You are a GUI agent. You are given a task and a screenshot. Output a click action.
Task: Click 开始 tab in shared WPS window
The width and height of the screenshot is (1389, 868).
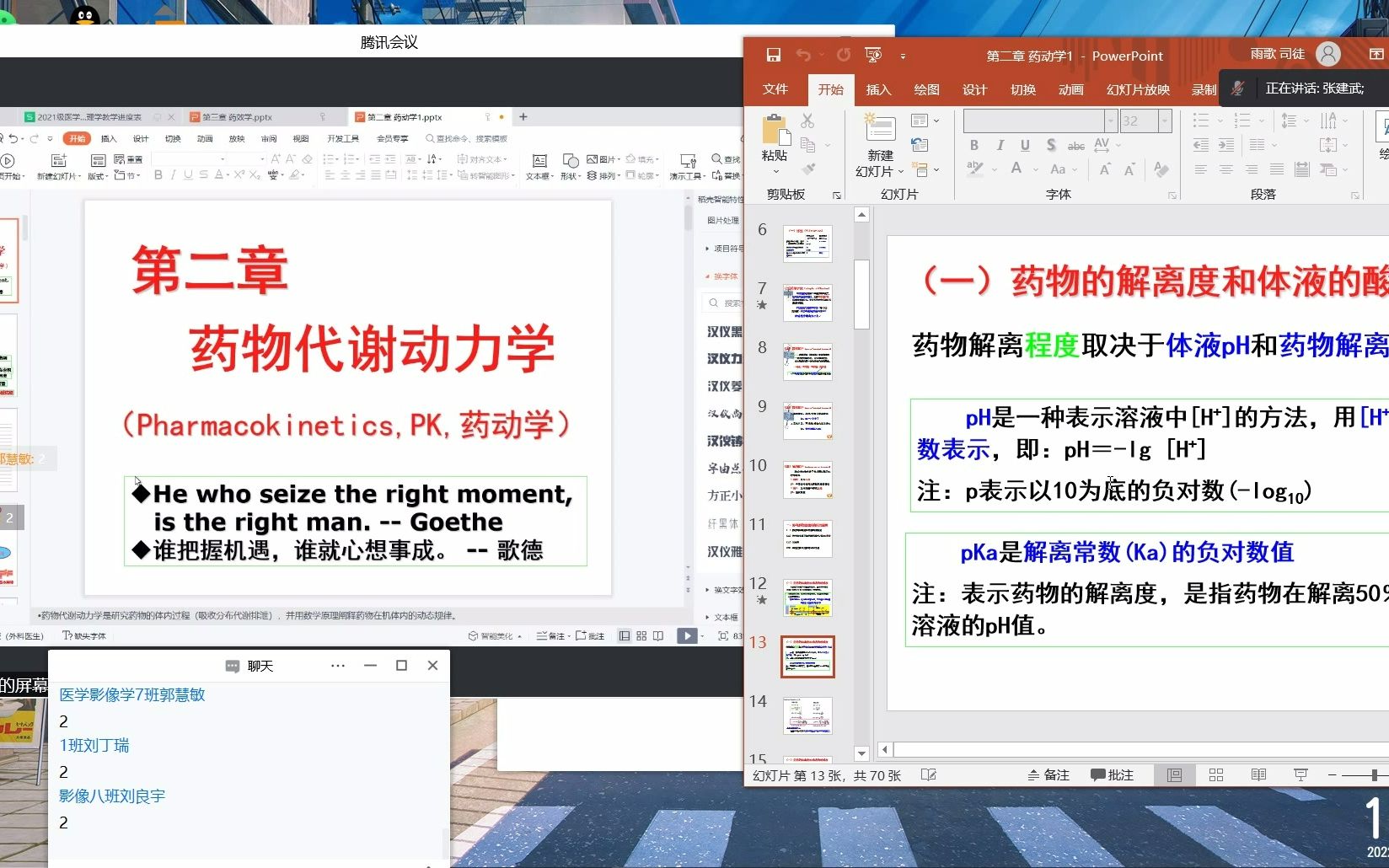[x=78, y=138]
